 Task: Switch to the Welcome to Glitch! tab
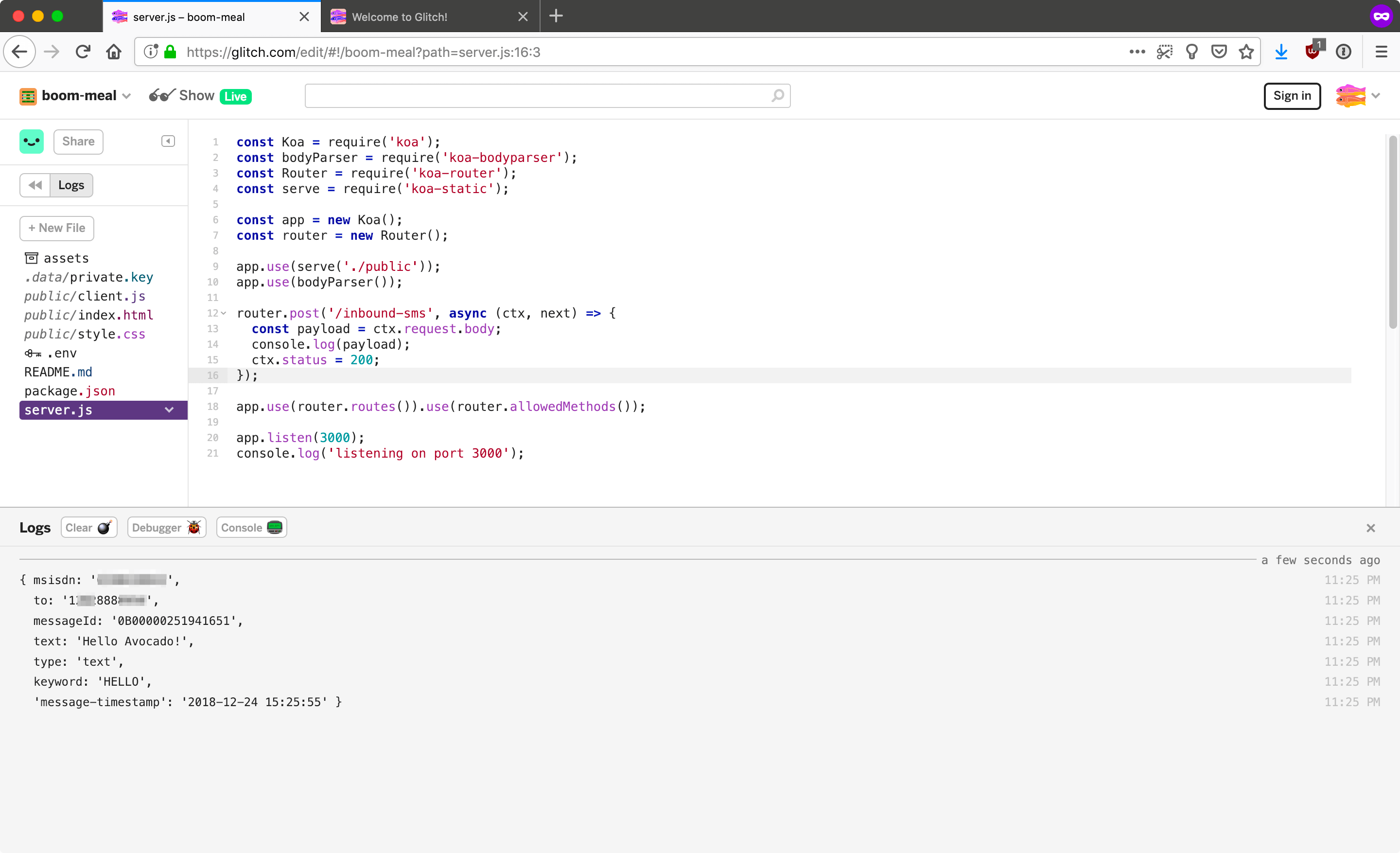(x=430, y=17)
